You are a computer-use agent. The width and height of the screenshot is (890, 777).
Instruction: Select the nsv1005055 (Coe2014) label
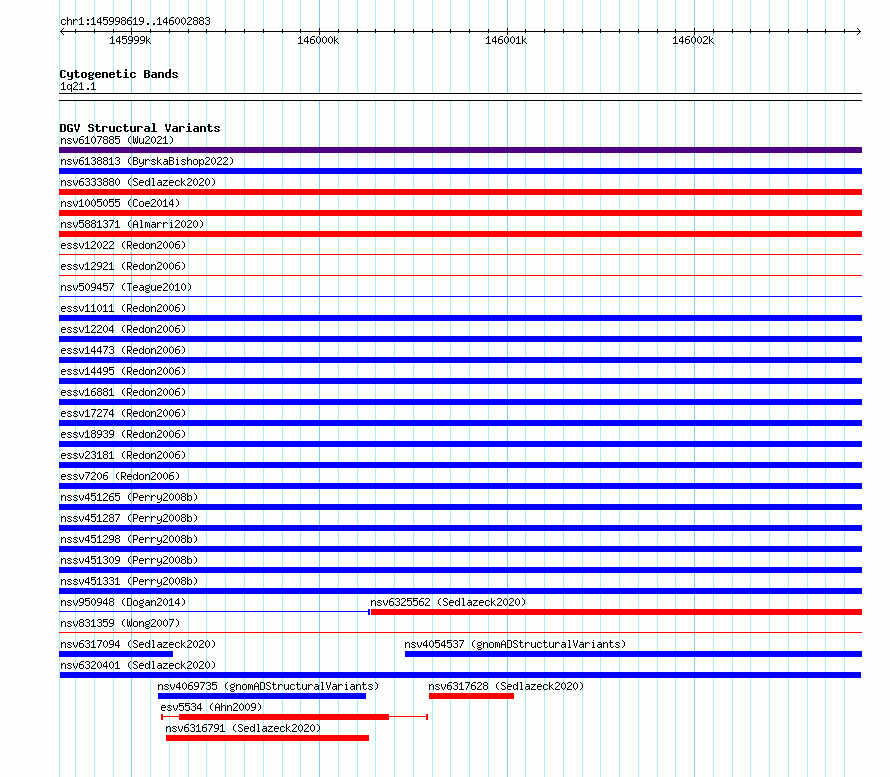click(x=120, y=203)
